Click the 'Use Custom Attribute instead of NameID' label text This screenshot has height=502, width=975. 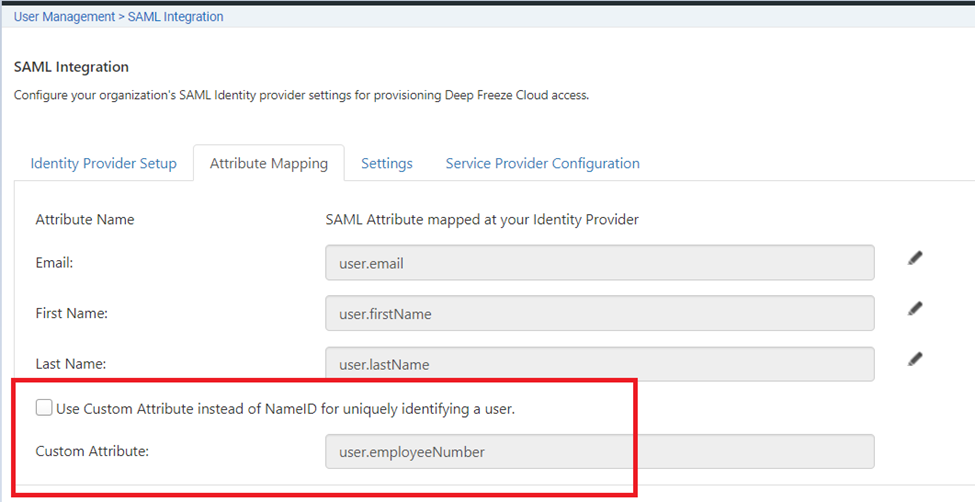[285, 408]
